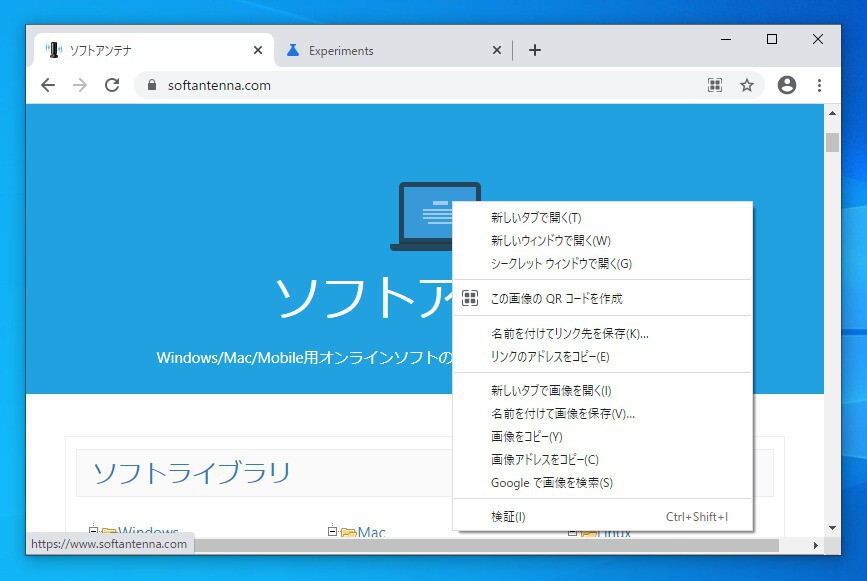The image size is (867, 581).
Task: Open Chrome three-dot menu
Action: coord(820,86)
